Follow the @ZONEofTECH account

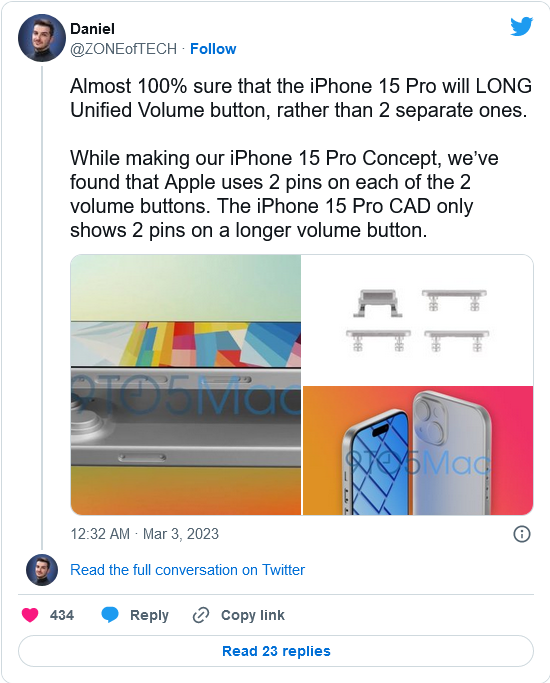213,49
